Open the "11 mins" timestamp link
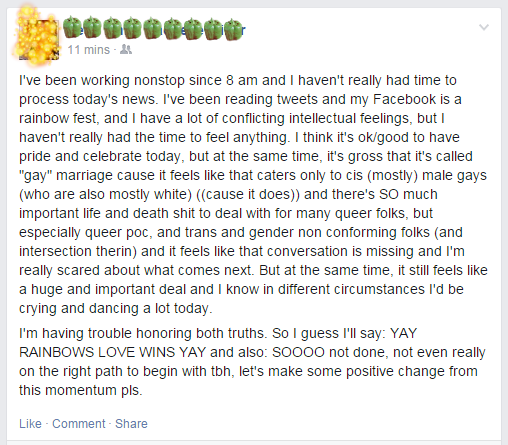This screenshot has height=445, width=508. [x=89, y=50]
